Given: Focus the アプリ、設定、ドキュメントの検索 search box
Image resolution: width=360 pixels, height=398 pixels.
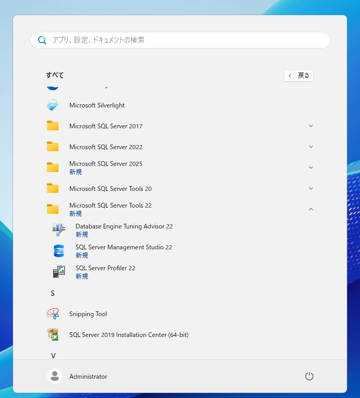Looking at the screenshot, I should 180,40.
